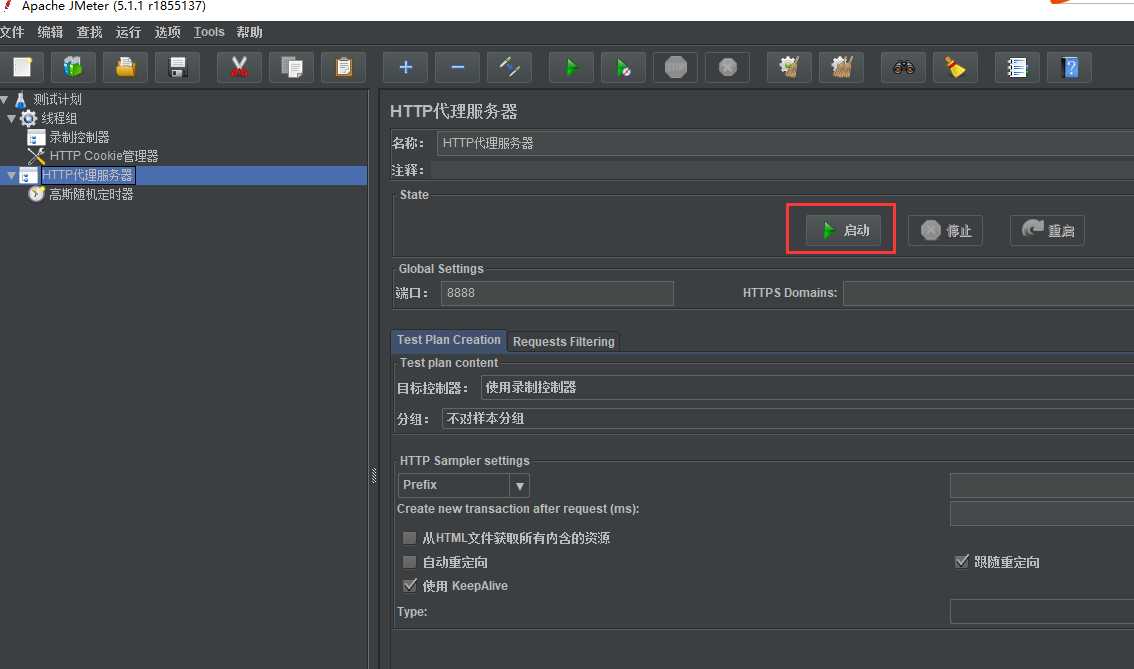The image size is (1134, 669).
Task: Open the 运行 menu
Action: click(x=128, y=32)
